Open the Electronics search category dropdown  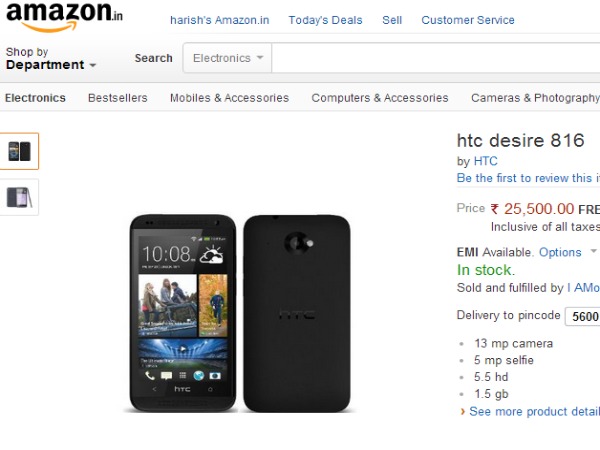point(228,58)
